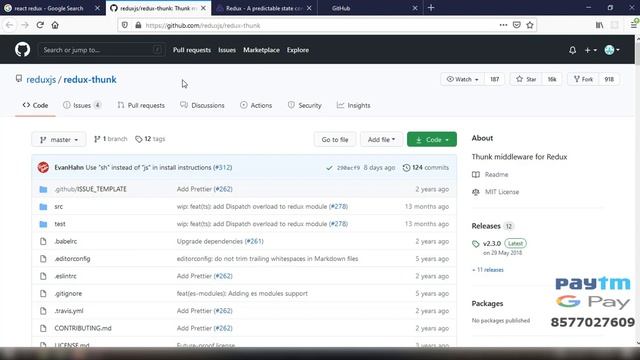Go to the browser home page
The image size is (640, 360).
tap(55, 25)
